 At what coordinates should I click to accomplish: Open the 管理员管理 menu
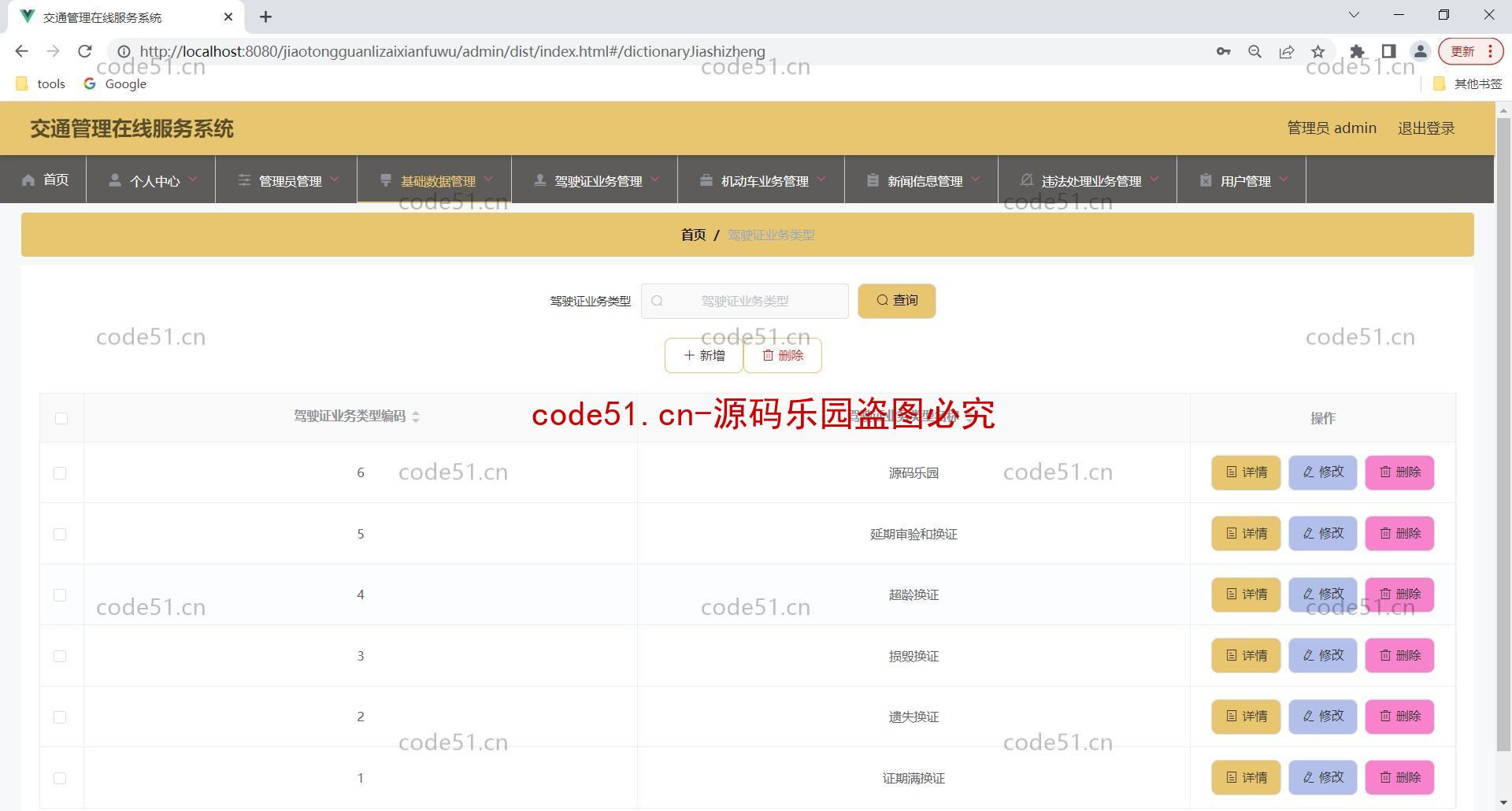[x=287, y=180]
